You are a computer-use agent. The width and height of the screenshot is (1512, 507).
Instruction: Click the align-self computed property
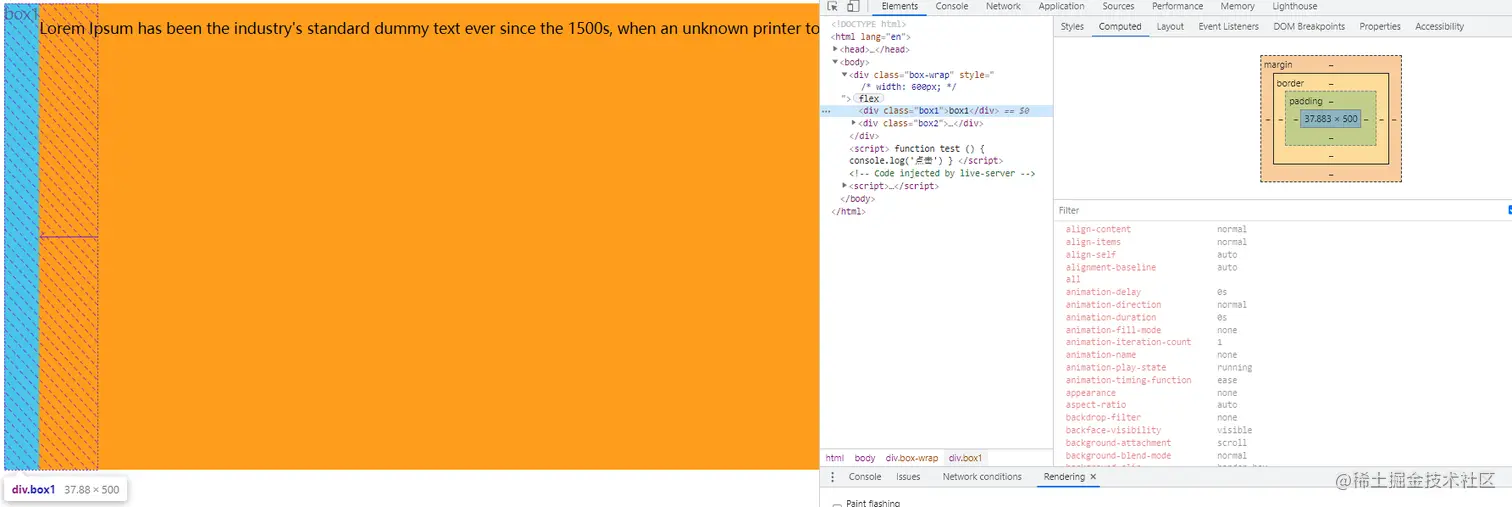[1091, 254]
